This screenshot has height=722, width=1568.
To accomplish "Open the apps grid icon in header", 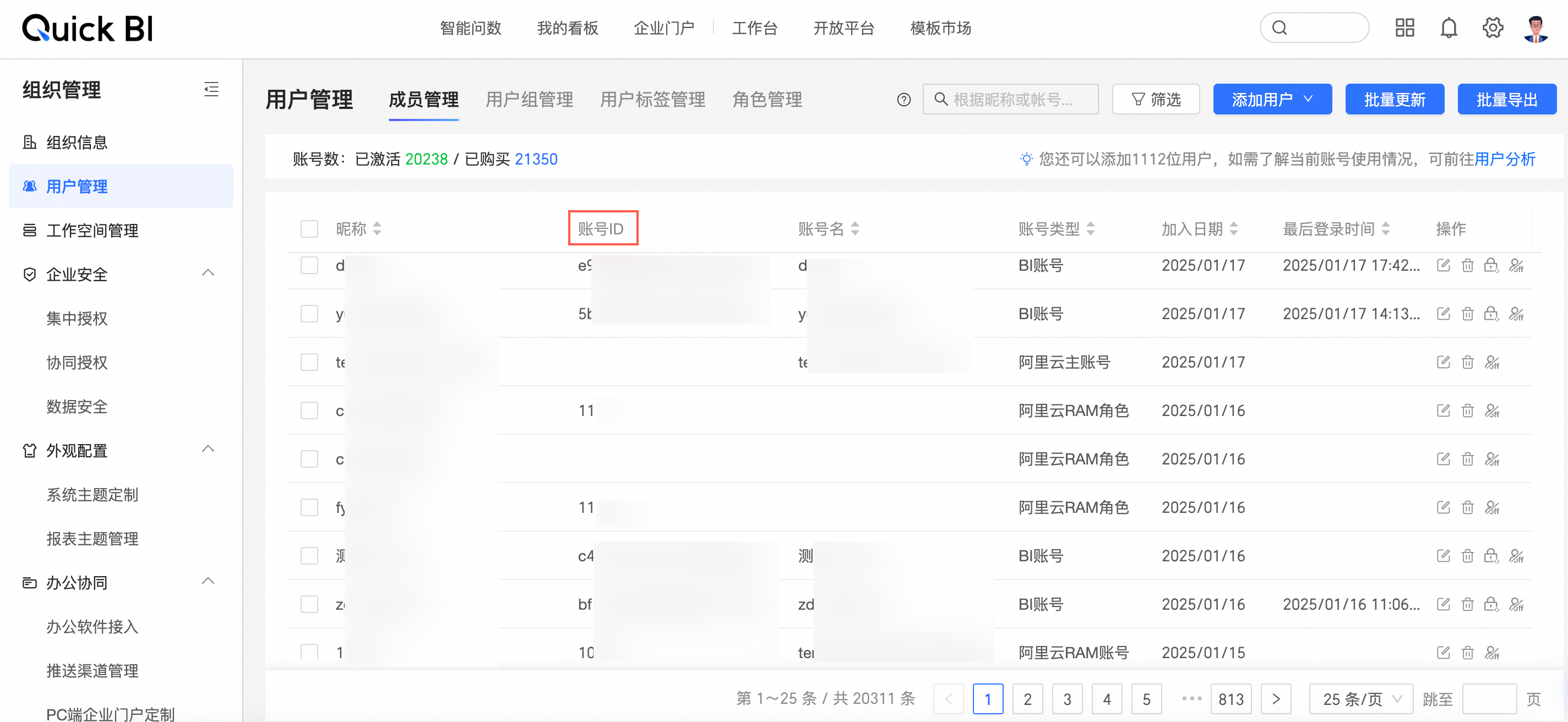I will (1404, 28).
